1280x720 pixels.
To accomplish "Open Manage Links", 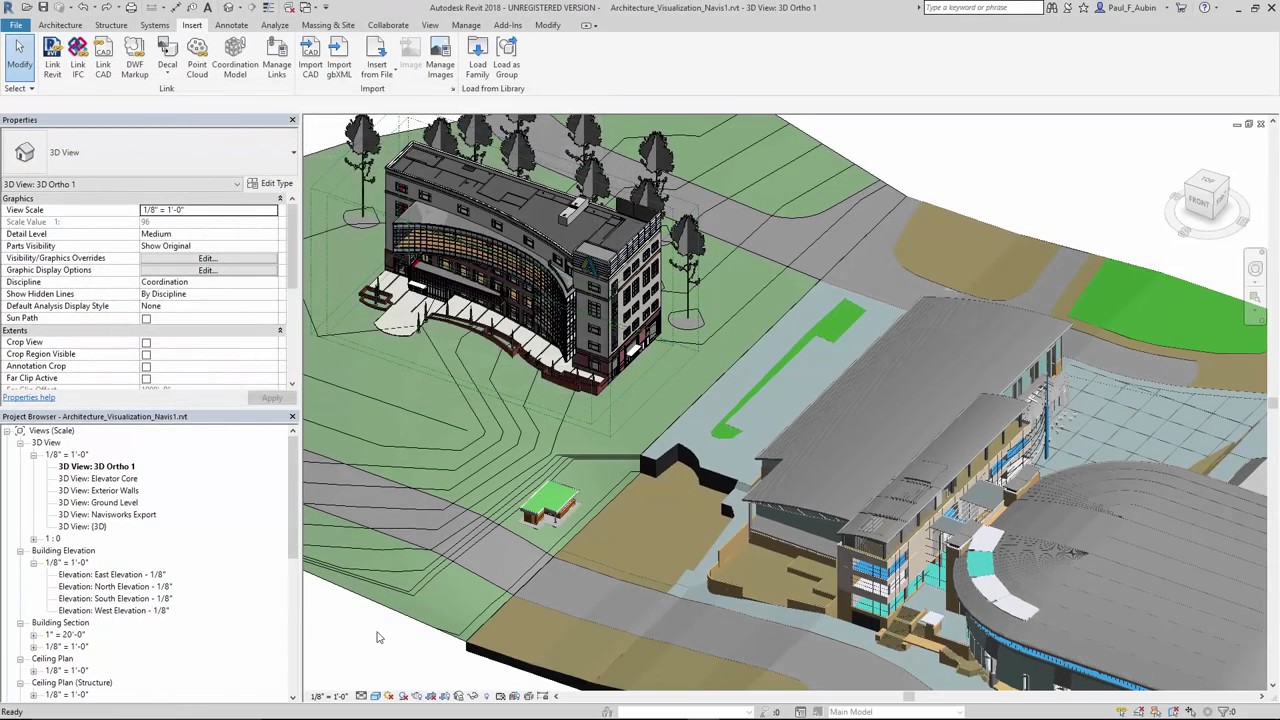I will click(277, 58).
